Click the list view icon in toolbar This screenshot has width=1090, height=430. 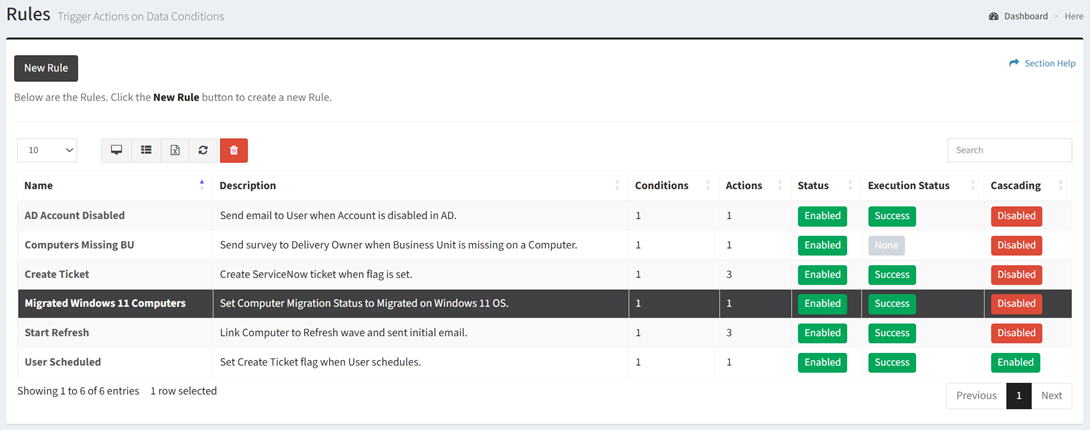[x=146, y=150]
